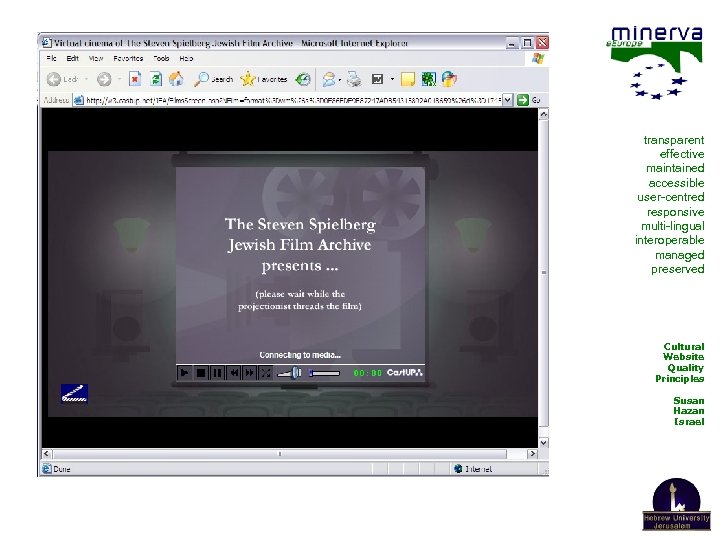
Task: Minimize the Internet Explorer window
Action: [512, 43]
